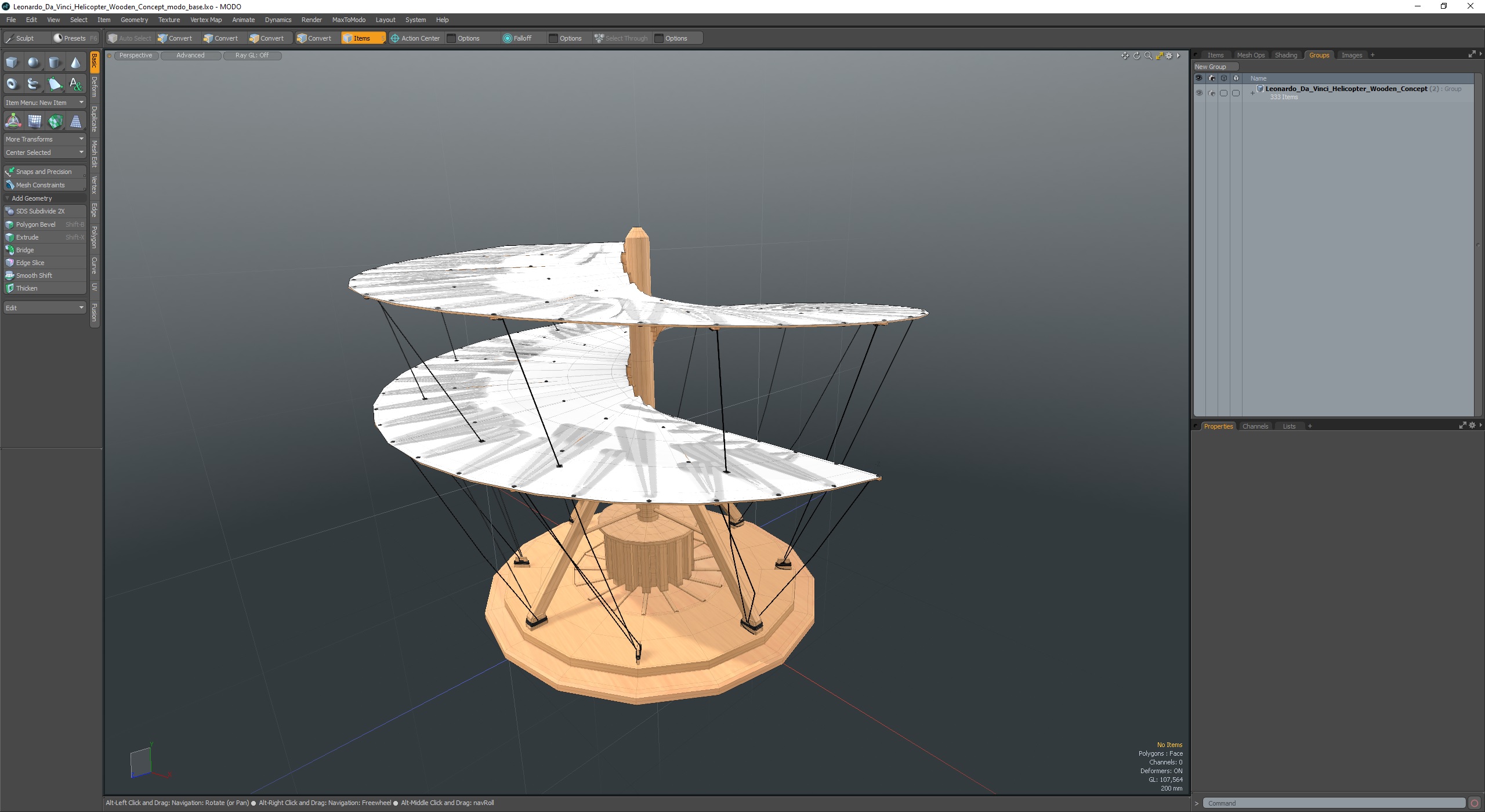Activate the transform gizmo tool
The width and height of the screenshot is (1485, 812).
(13, 121)
